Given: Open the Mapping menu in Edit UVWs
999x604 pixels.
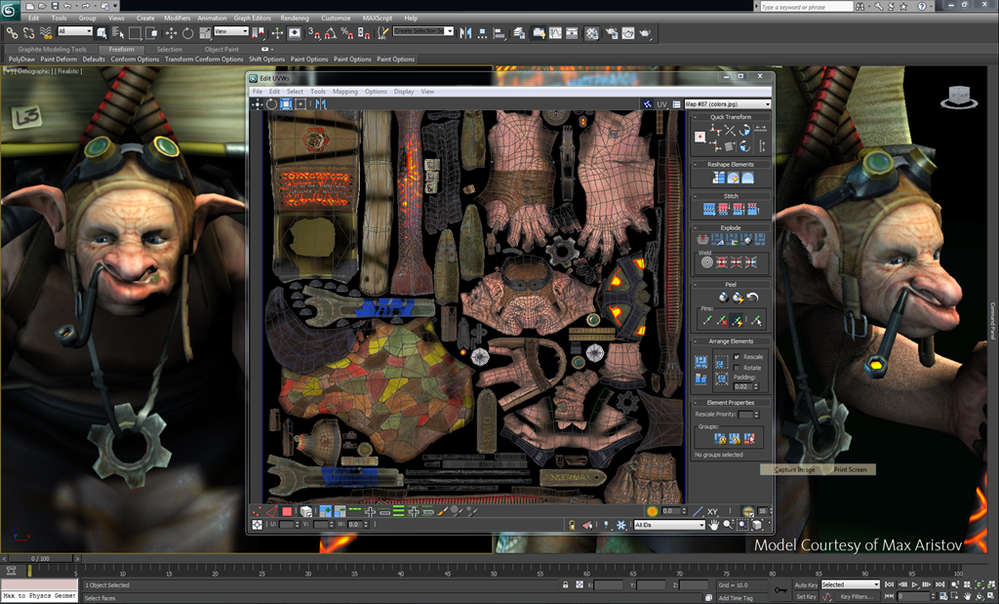Looking at the screenshot, I should pos(345,91).
